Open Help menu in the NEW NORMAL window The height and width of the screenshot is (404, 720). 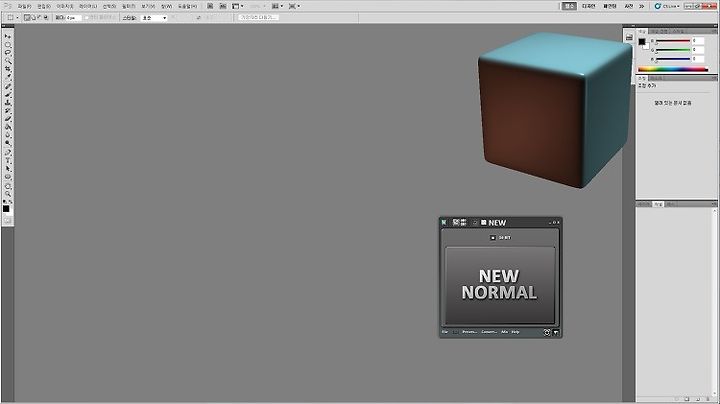click(515, 332)
